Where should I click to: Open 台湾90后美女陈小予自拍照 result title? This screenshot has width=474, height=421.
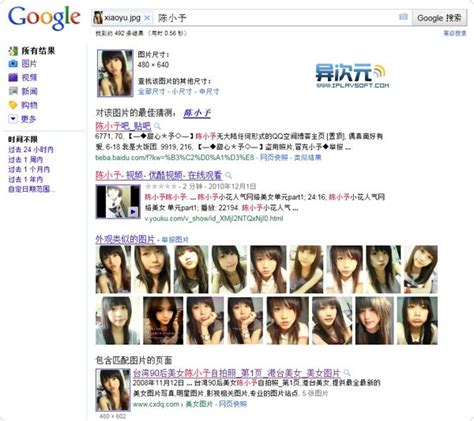(237, 372)
